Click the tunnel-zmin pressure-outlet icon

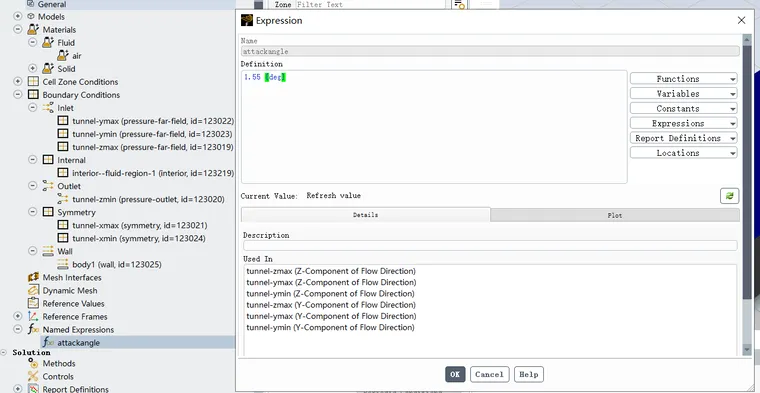[x=63, y=199]
